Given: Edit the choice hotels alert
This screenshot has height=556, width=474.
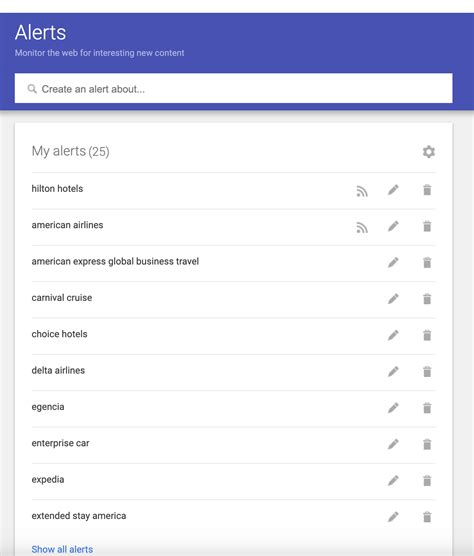Looking at the screenshot, I should click(393, 335).
